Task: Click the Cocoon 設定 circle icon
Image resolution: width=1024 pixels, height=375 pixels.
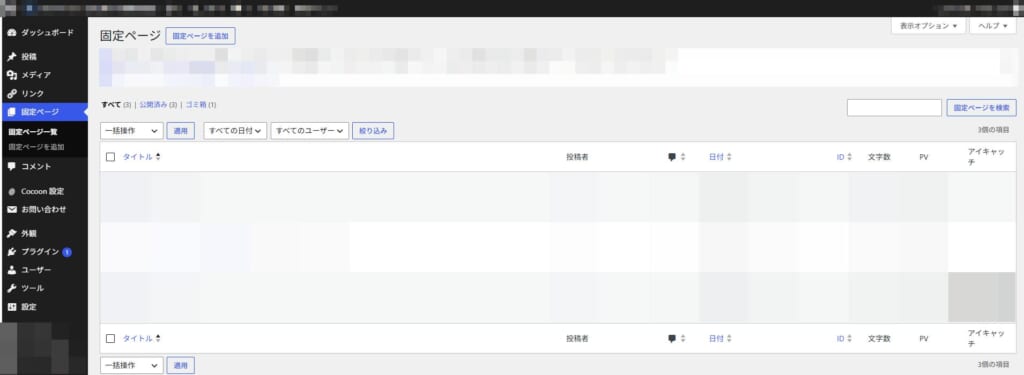Action: [12, 191]
